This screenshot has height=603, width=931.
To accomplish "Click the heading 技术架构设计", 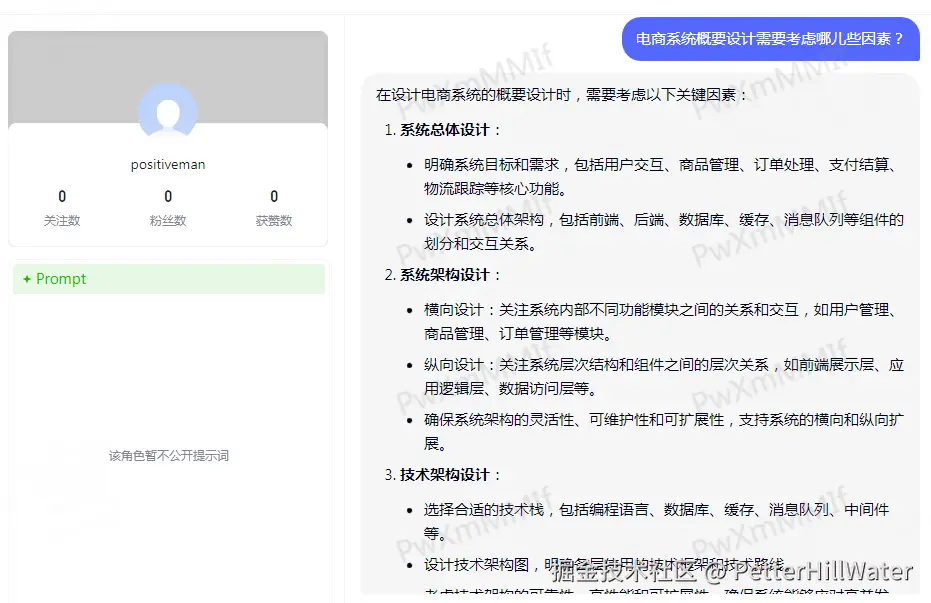I will (445, 475).
